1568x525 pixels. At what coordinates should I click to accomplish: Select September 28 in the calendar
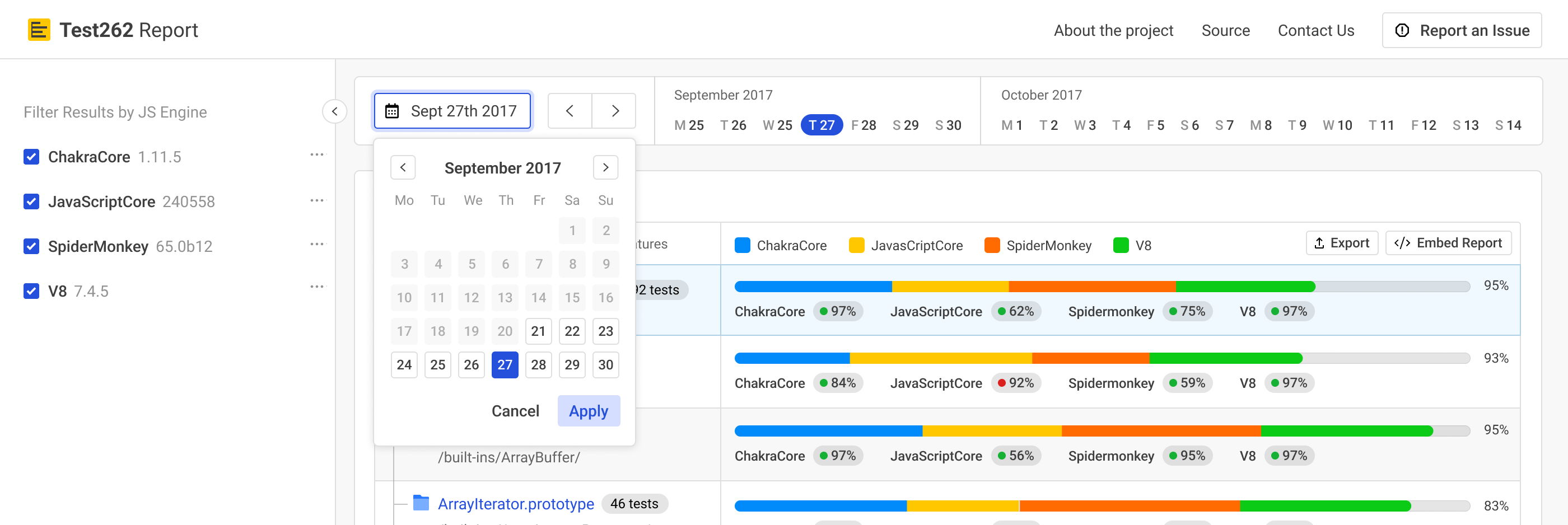point(538,364)
